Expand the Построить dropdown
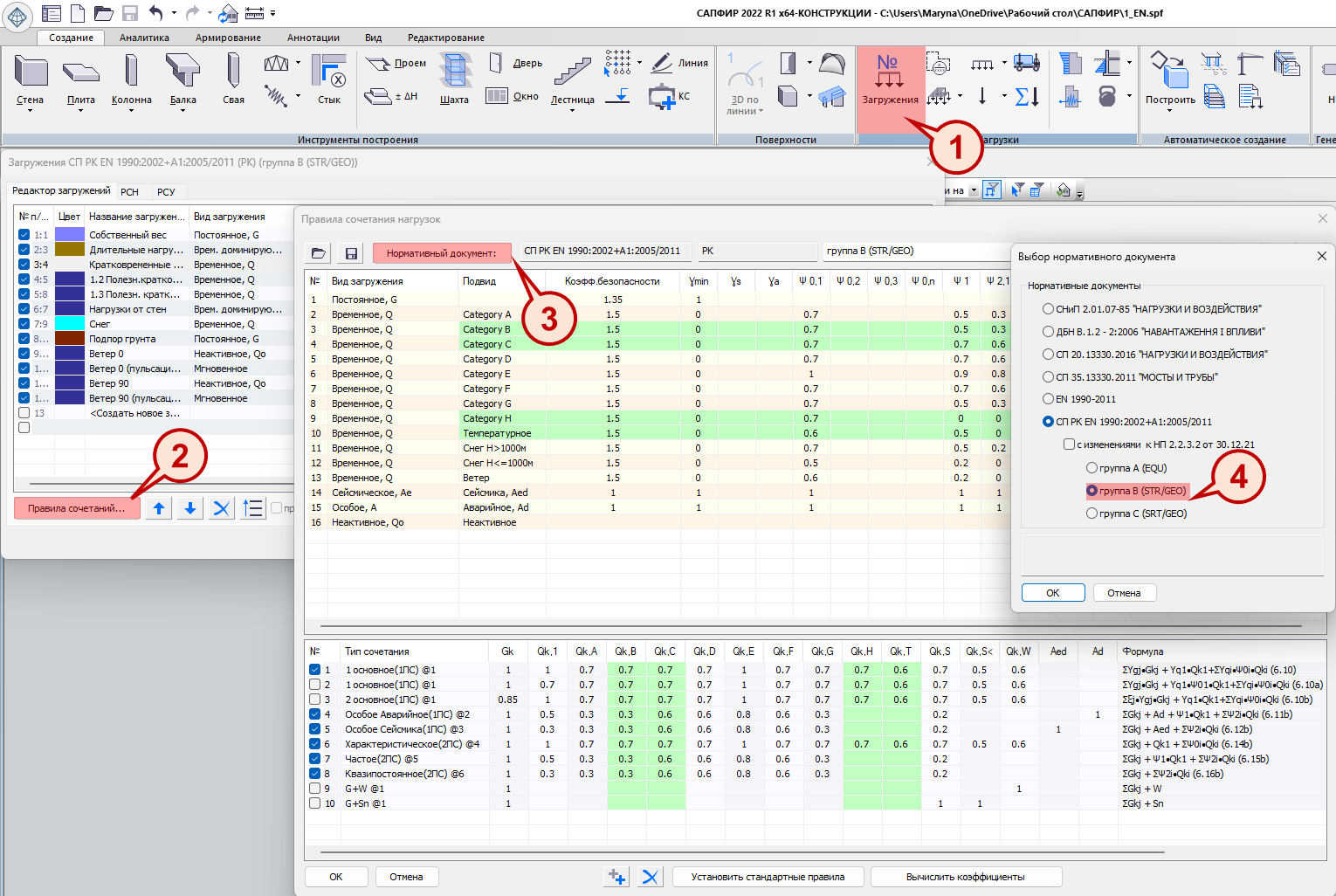1336x896 pixels. [1170, 111]
